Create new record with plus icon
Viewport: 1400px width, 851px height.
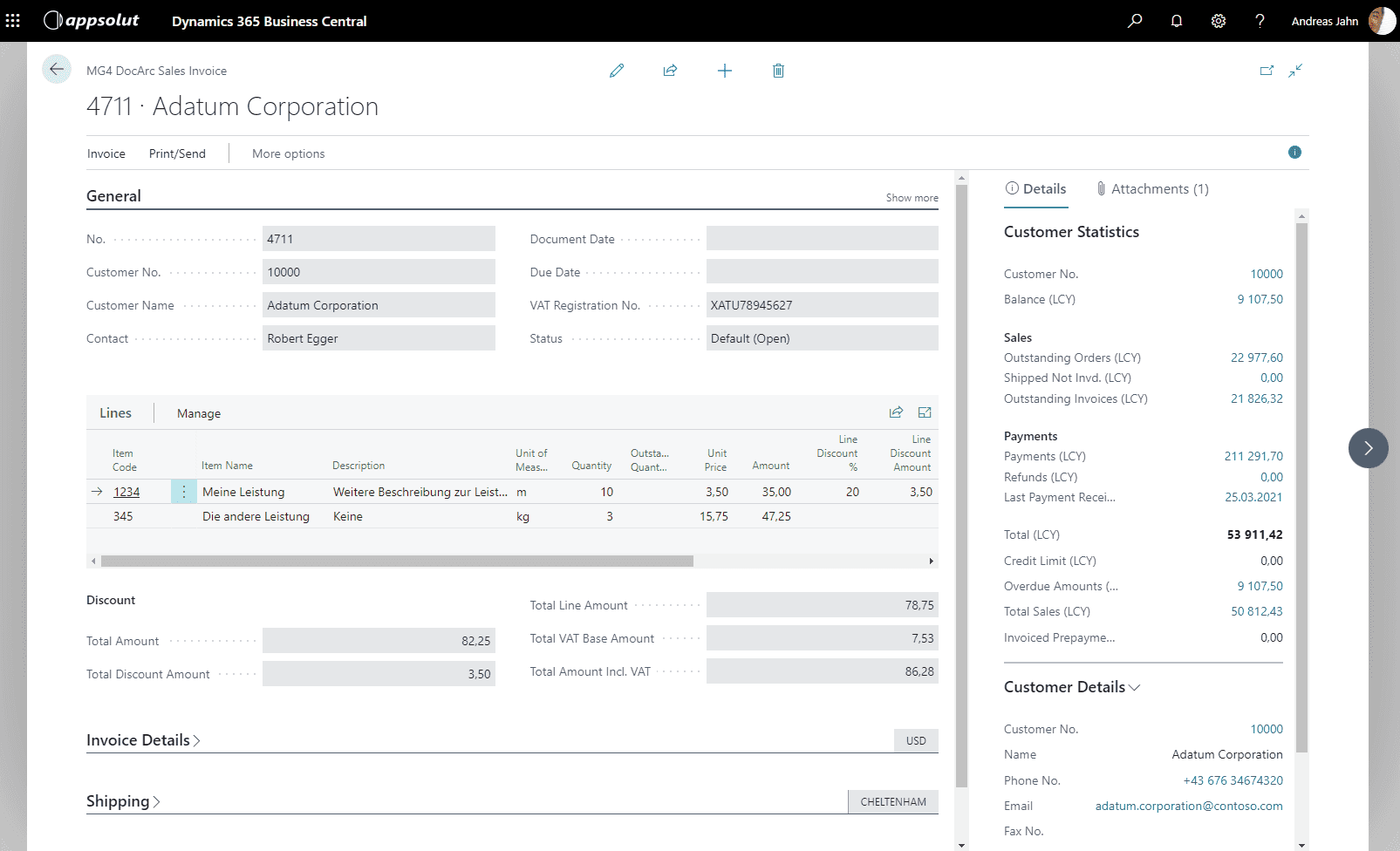(x=725, y=71)
